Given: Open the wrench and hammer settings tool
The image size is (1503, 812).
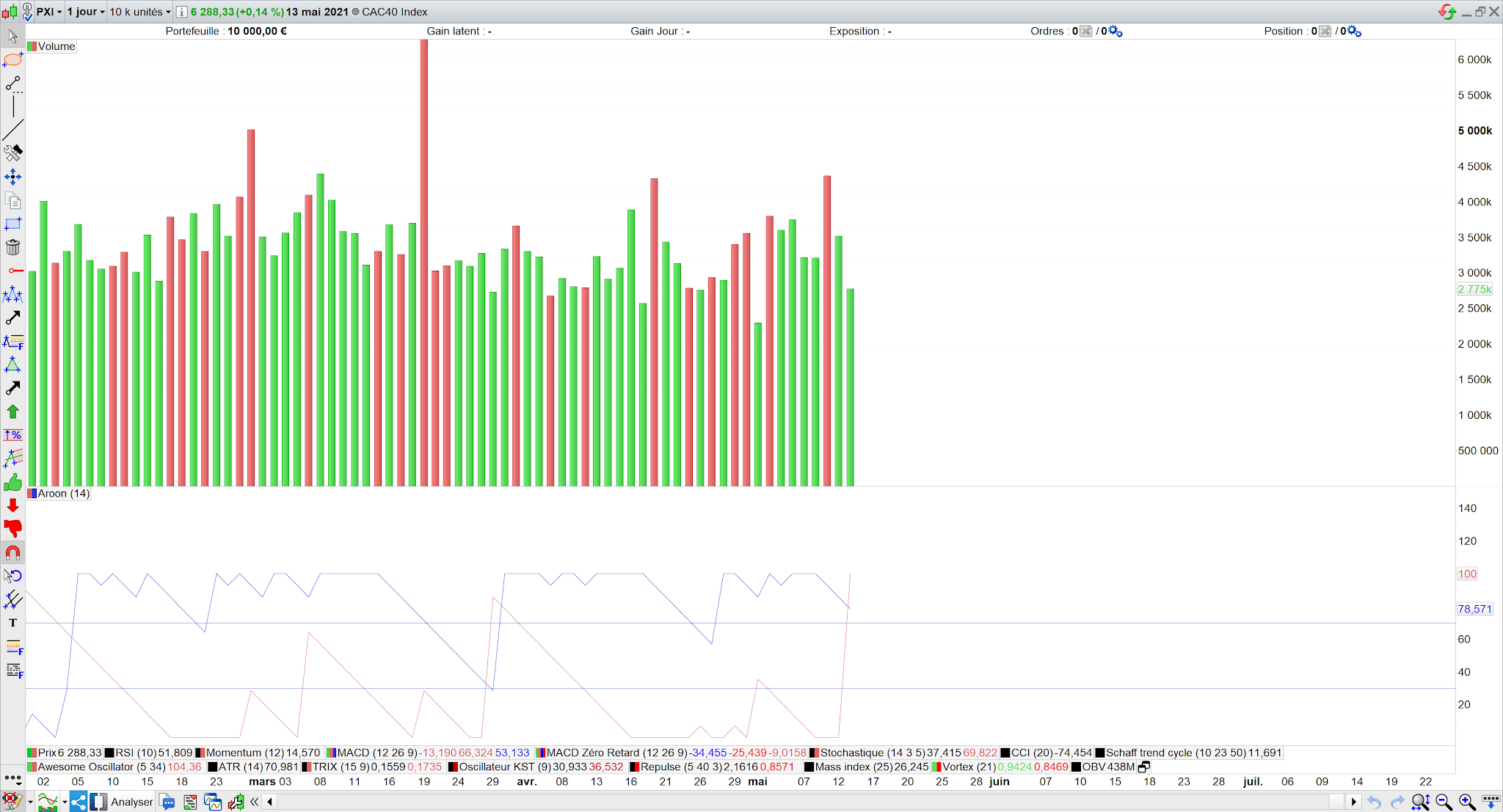Looking at the screenshot, I should 12,153.
